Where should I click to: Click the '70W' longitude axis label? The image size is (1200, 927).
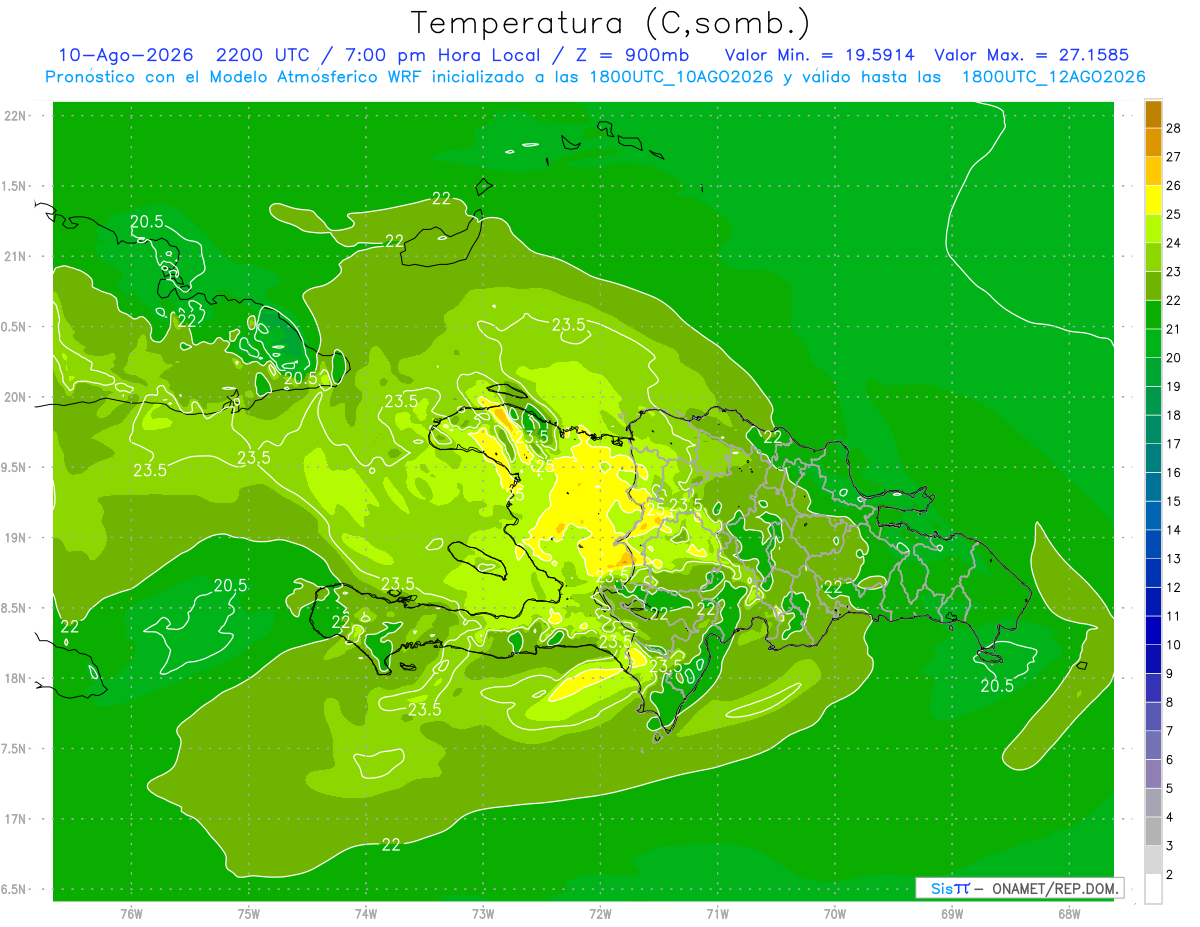835,914
